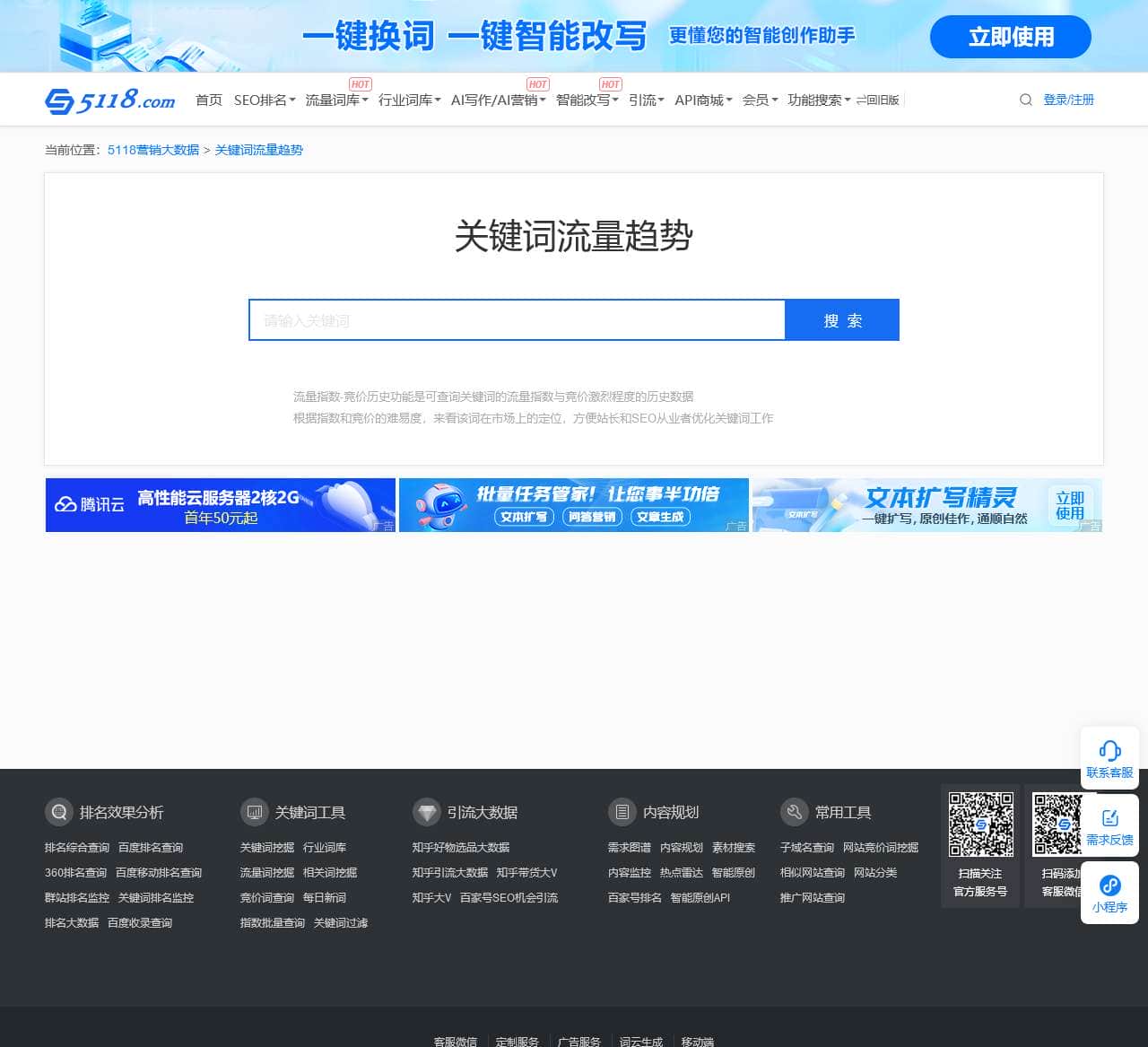Open 相关词挖掘 footer link
The height and width of the screenshot is (1047, 1148).
click(x=330, y=873)
